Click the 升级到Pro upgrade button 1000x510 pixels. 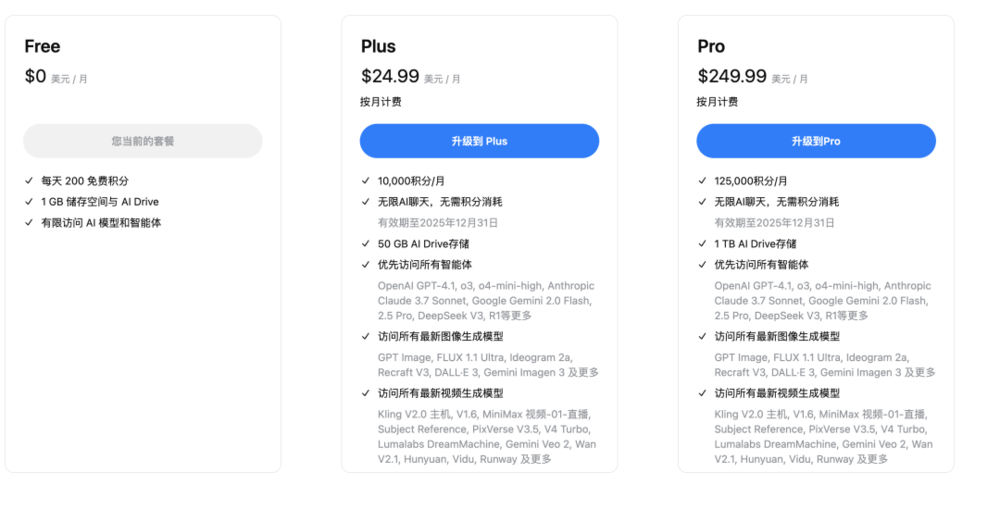pos(816,141)
